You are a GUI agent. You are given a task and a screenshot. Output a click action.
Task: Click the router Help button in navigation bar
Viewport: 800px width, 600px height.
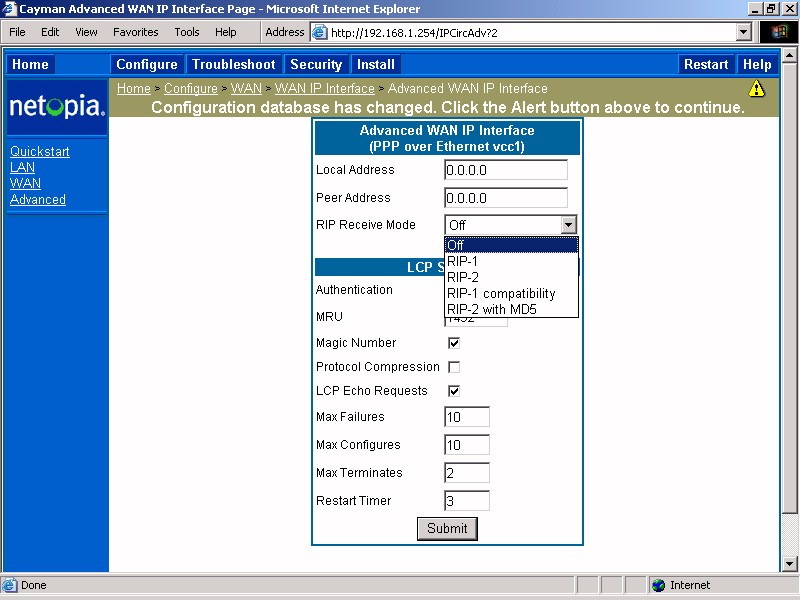coord(757,64)
